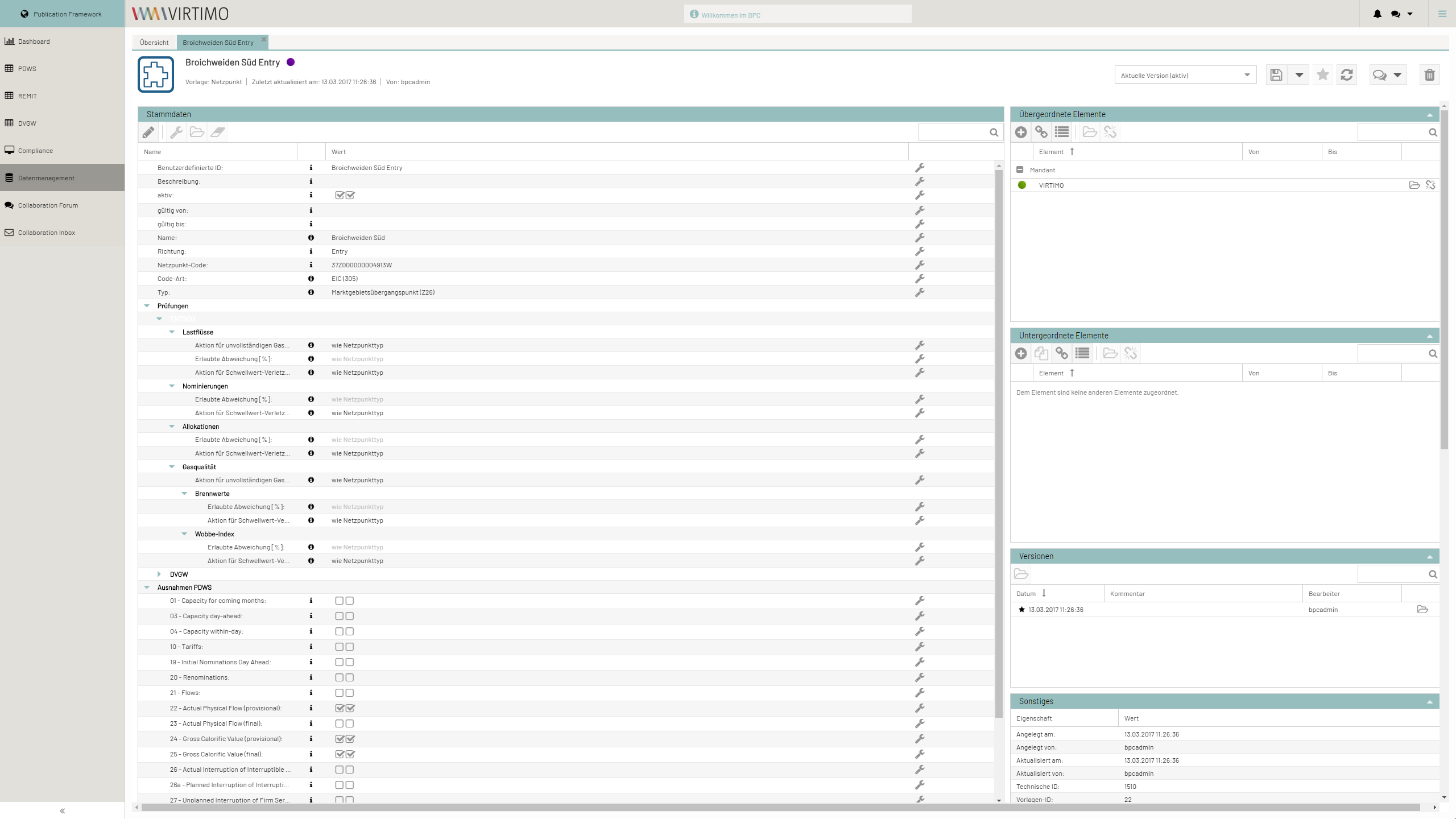This screenshot has height=819, width=1456.
Task: Mark as favorite with the star icon
Action: 1323,75
